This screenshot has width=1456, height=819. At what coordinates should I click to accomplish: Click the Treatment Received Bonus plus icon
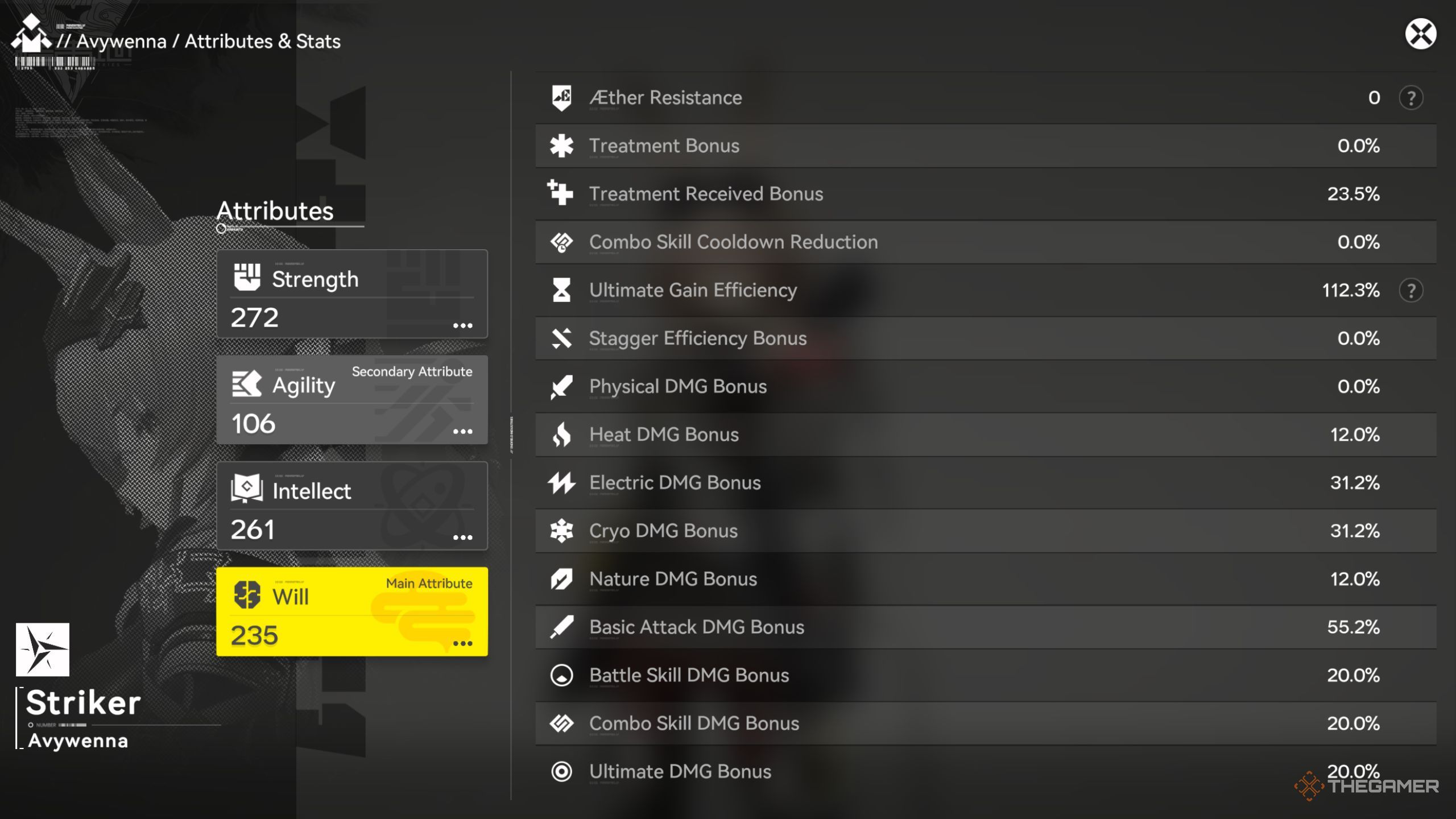coord(560,193)
